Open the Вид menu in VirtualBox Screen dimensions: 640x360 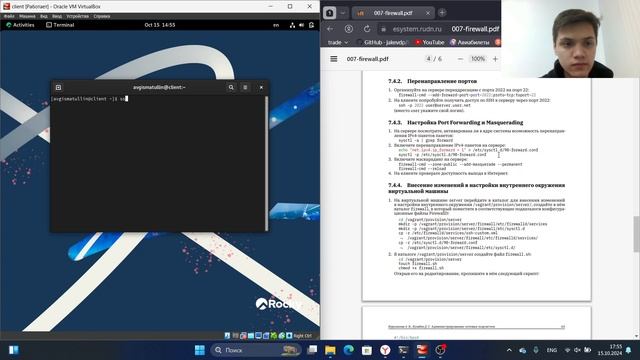coord(44,16)
